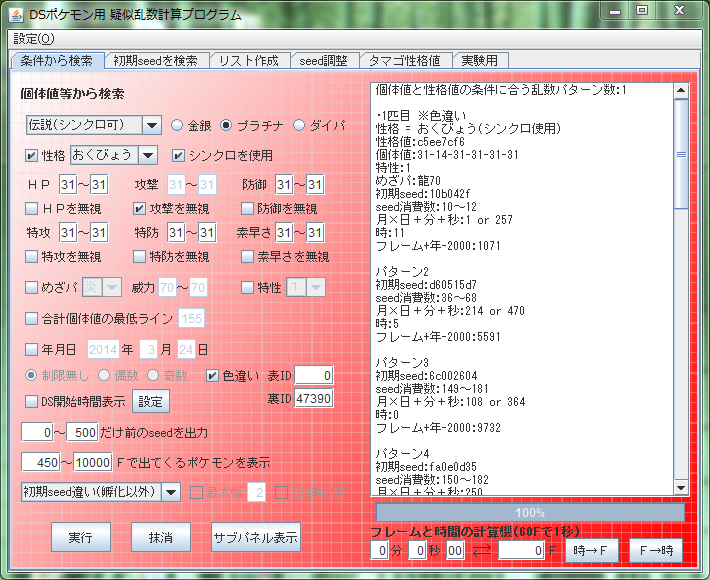Viewport: 710px width, 580px height.
Task: Click the 時→F conversion button
Action: [x=590, y=551]
